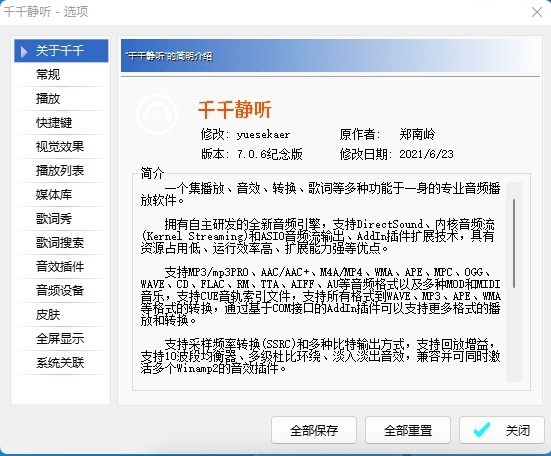This screenshot has width=551, height=456.
Task: Click the orange 千千静听 title
Action: [x=235, y=110]
